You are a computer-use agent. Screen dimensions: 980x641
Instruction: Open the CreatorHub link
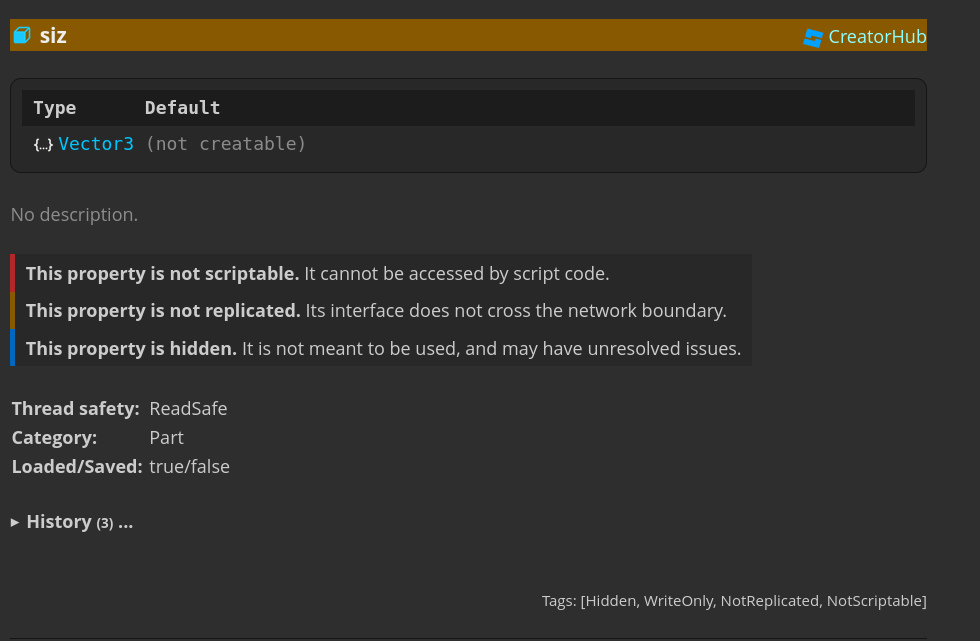(865, 37)
